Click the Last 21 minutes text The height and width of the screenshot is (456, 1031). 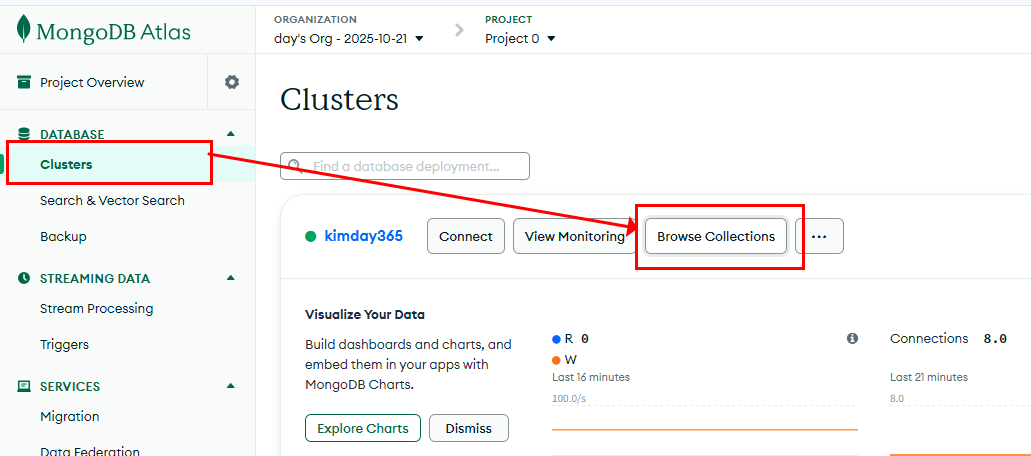tap(929, 377)
